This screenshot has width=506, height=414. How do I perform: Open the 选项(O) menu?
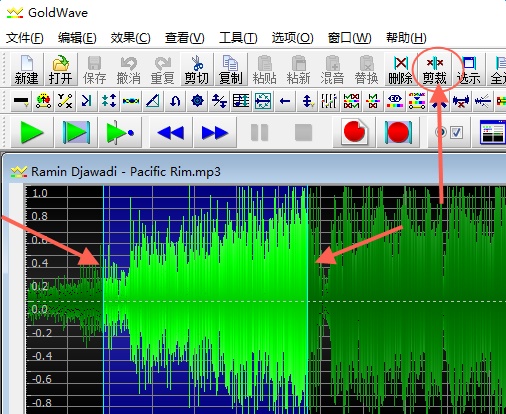[x=292, y=38]
